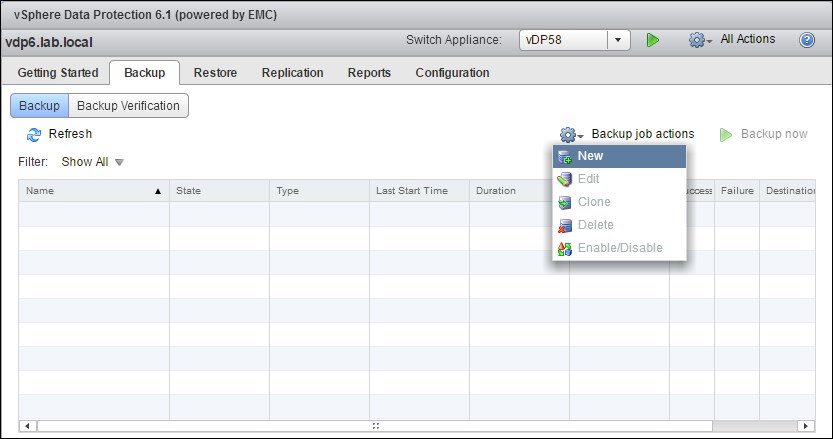Click the Refresh arrows icon
The height and width of the screenshot is (439, 833).
click(34, 134)
